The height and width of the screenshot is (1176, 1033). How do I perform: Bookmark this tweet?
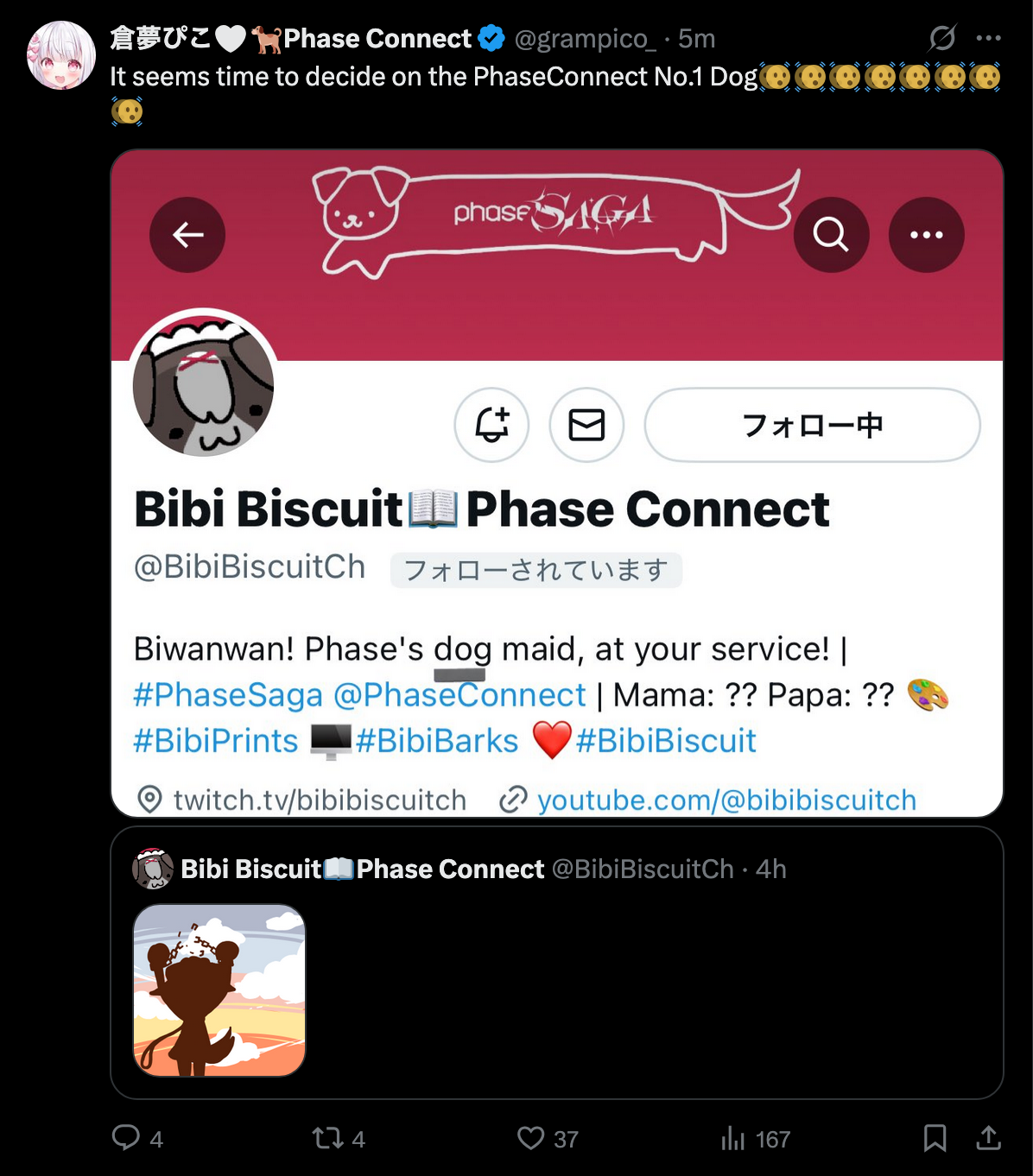[935, 1138]
